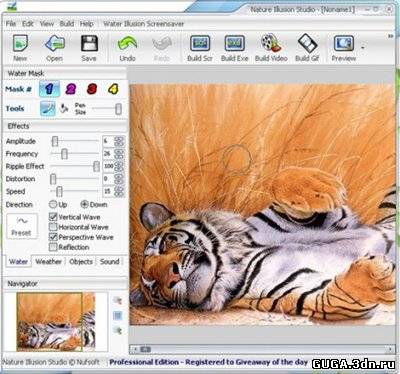Enable the Horizontal Wave checkbox
The height and width of the screenshot is (374, 400).
point(53,227)
